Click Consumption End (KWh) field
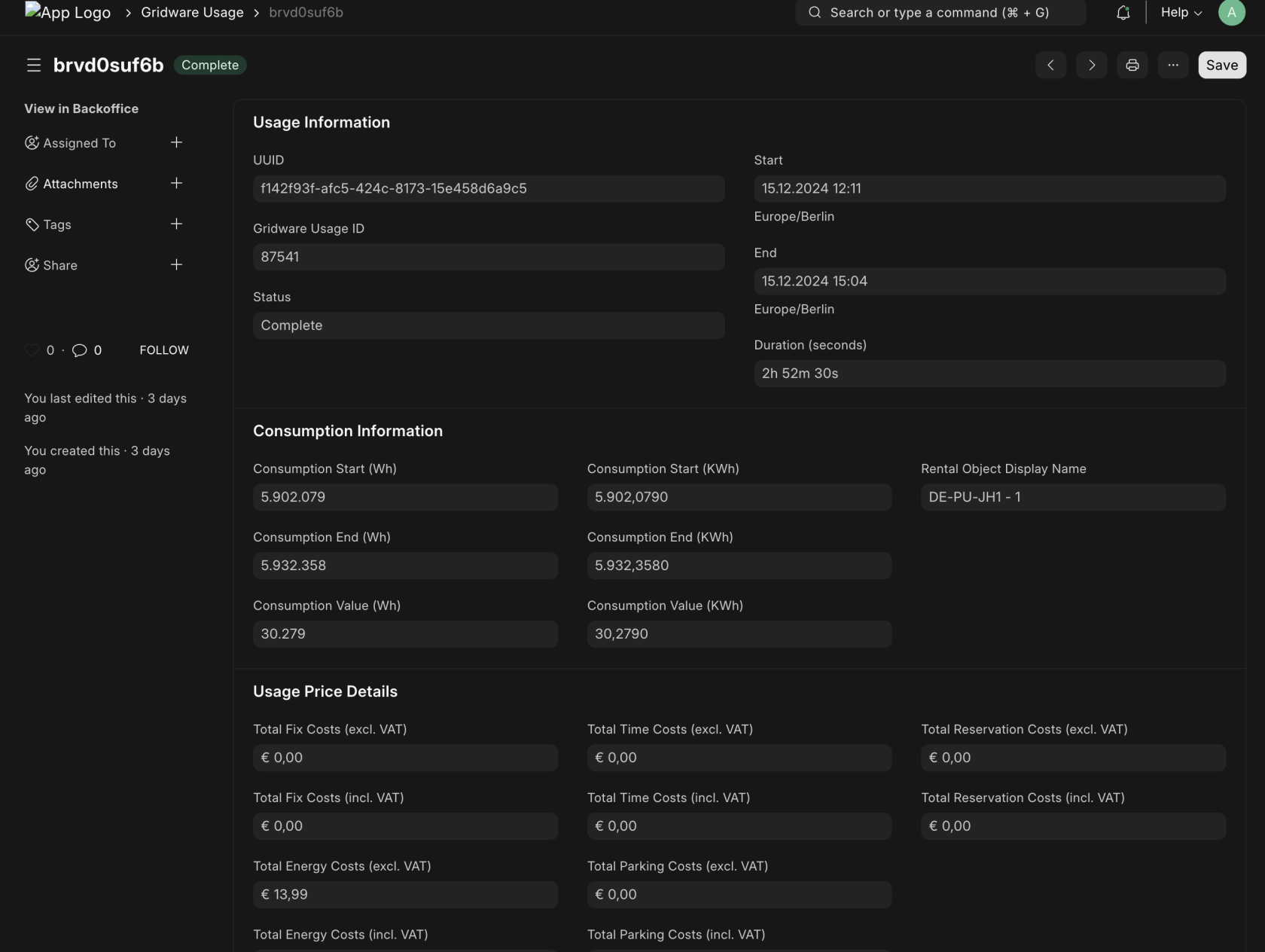Viewport: 1265px width, 952px height. point(739,566)
